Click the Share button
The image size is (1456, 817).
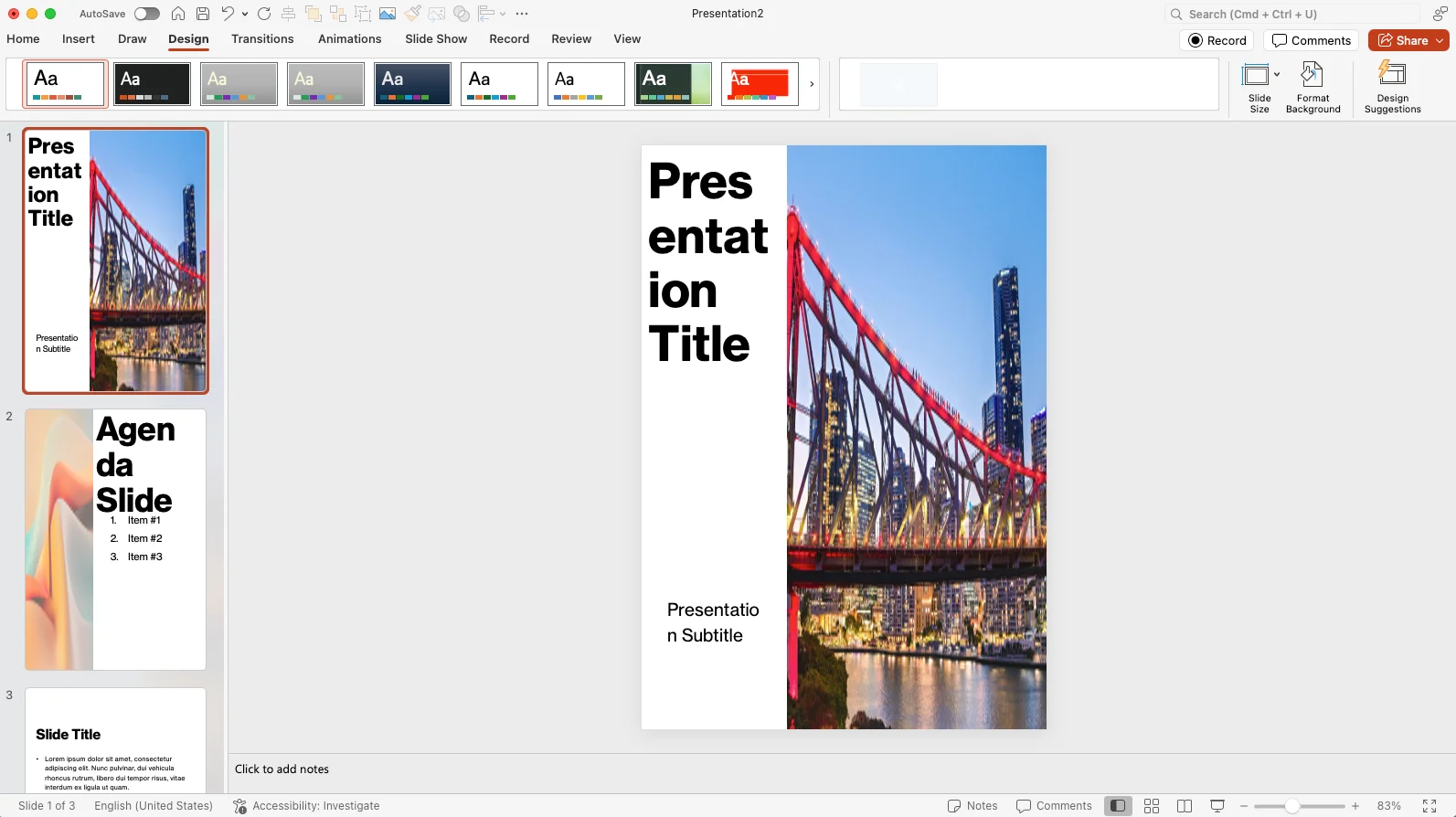(1408, 40)
